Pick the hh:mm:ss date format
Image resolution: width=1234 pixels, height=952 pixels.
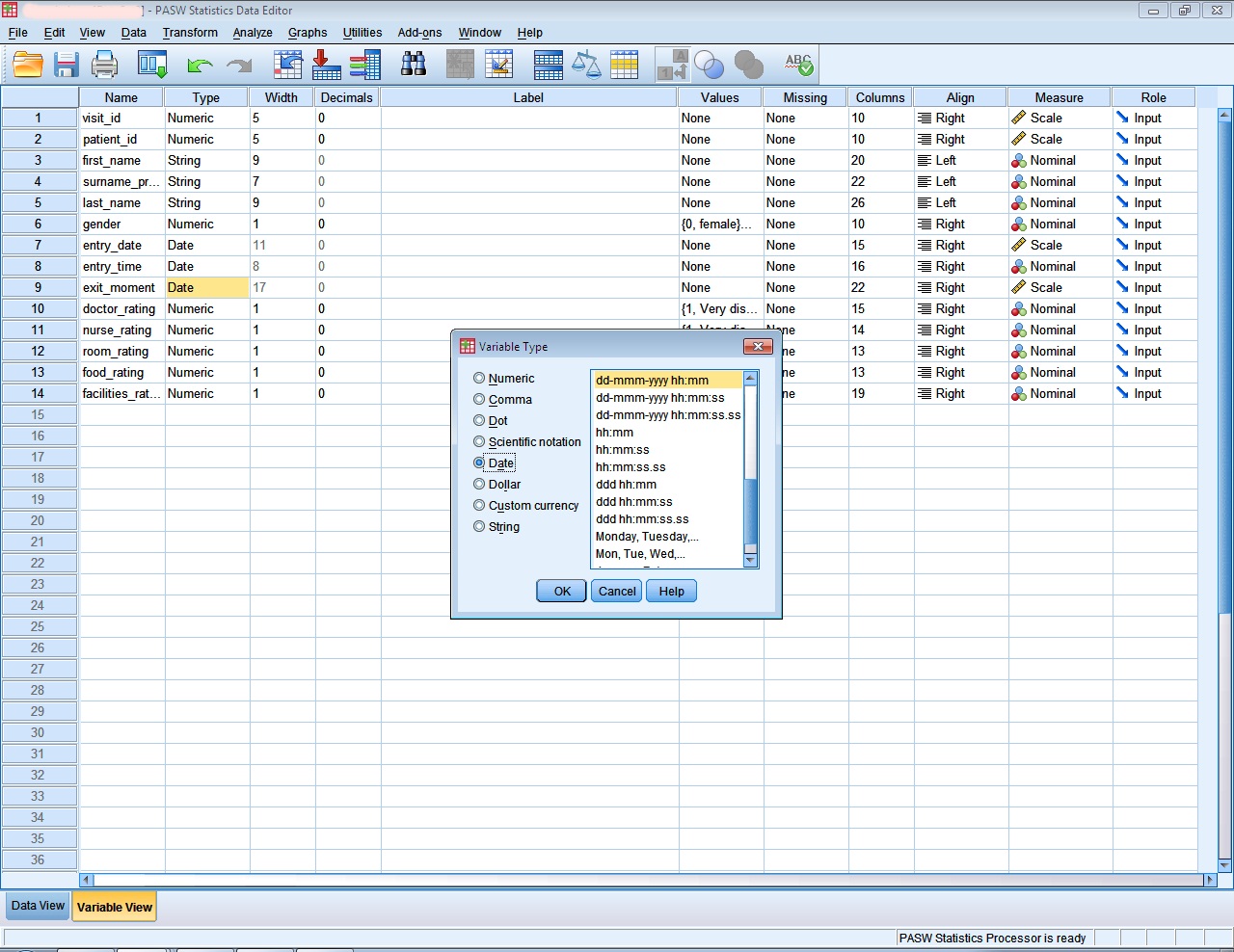623,450
